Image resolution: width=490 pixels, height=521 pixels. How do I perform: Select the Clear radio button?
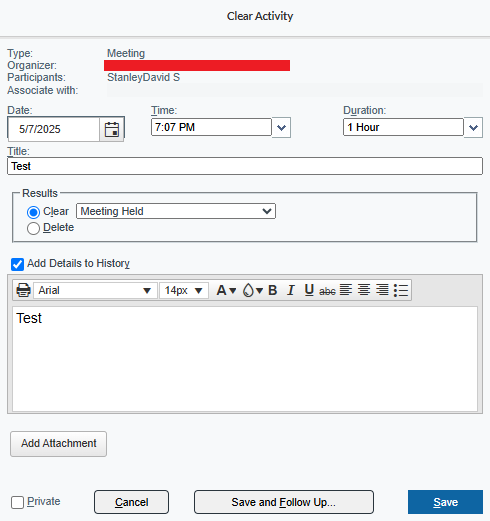pyautogui.click(x=33, y=212)
